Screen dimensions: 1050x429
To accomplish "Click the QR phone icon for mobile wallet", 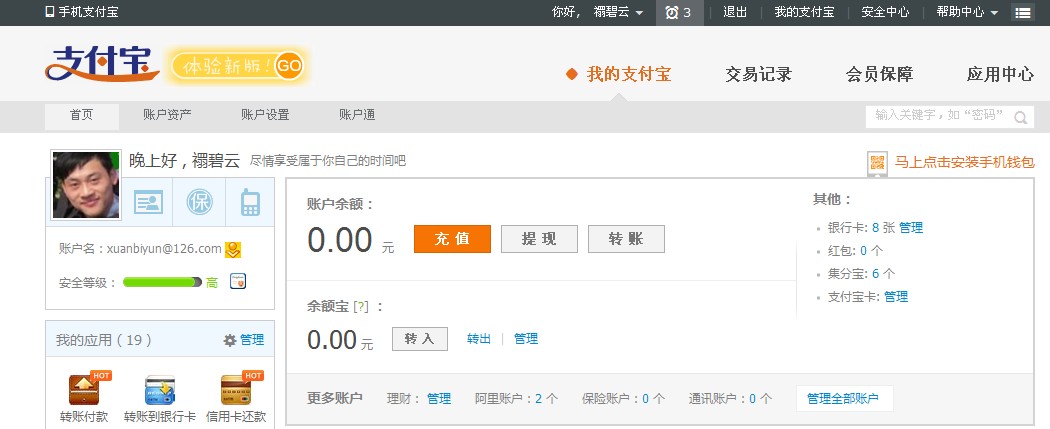I will pos(877,163).
